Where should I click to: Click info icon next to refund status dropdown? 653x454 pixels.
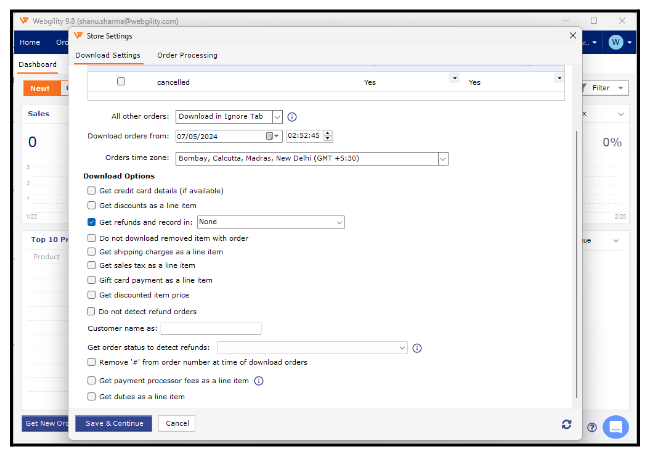pyautogui.click(x=417, y=348)
